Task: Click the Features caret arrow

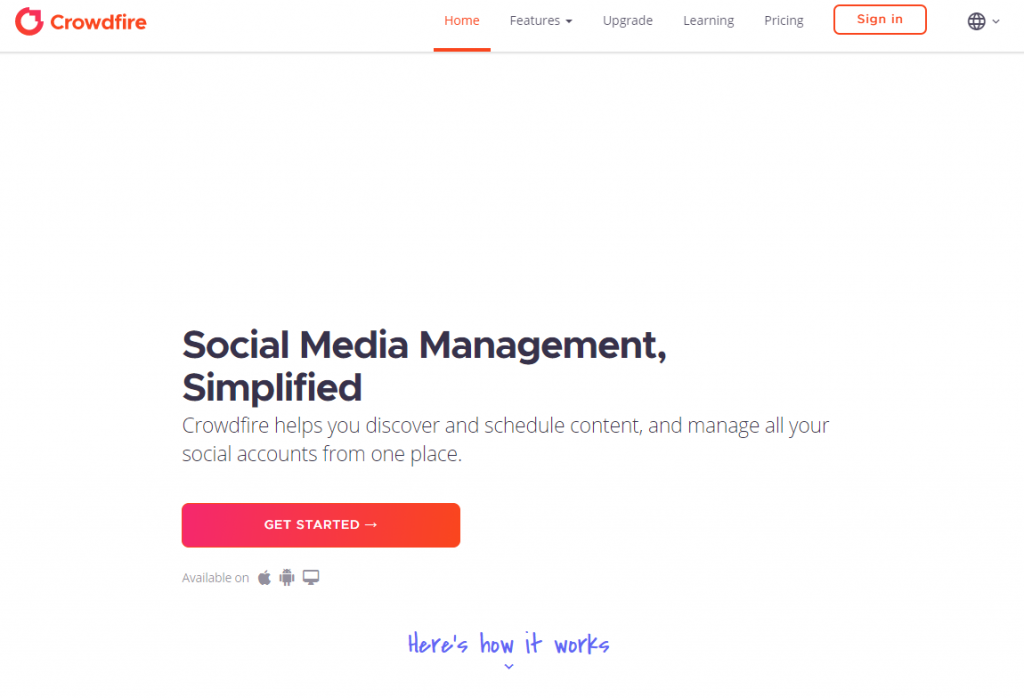Action: coord(569,22)
